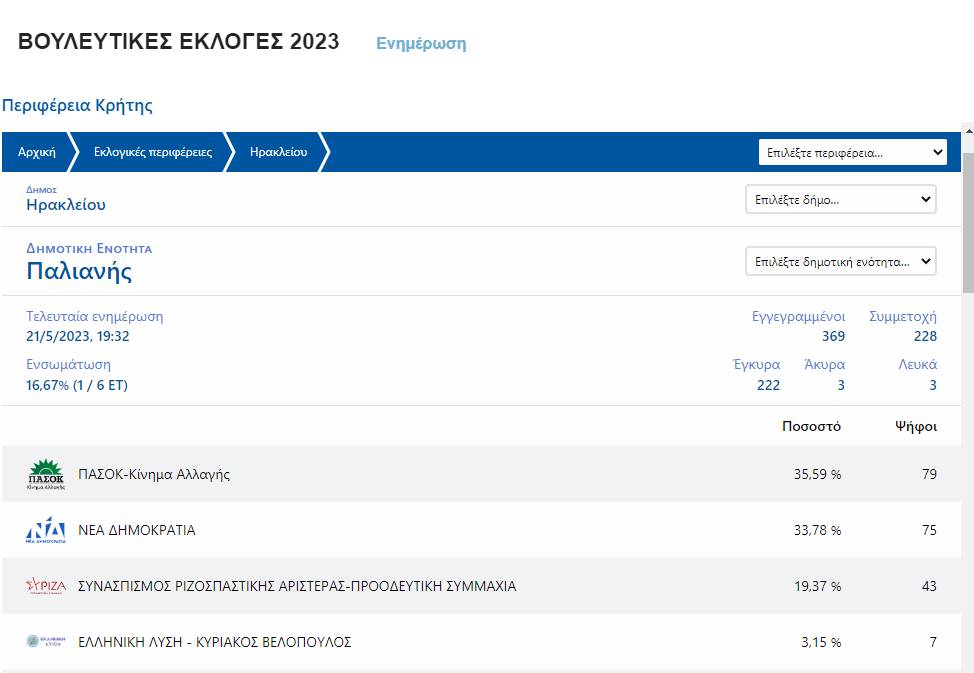Click the 43 votes value
Image resolution: width=974 pixels, height=673 pixels.
(929, 586)
